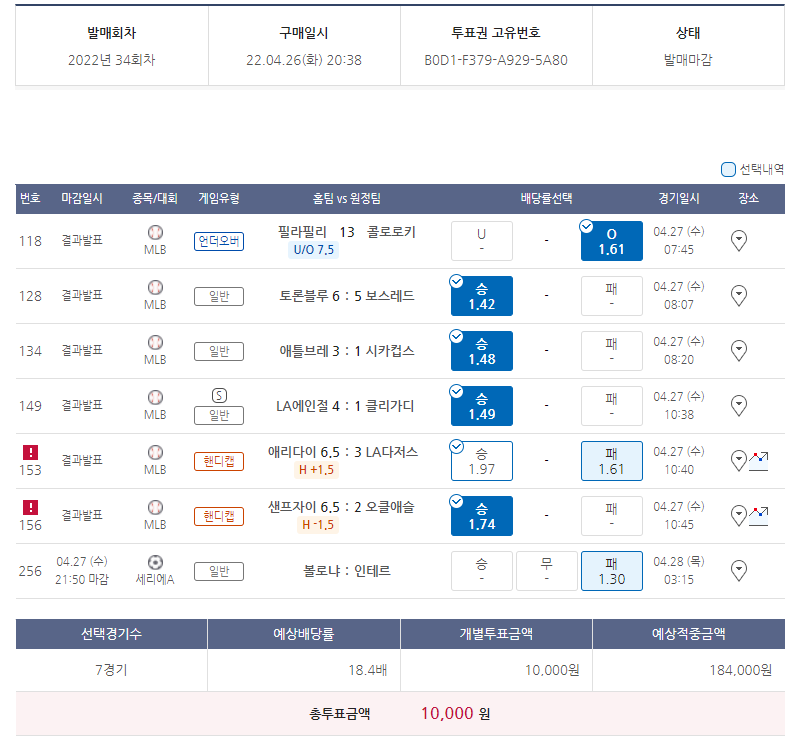Click the S badge icon on game 149
Viewport: 794px width, 749px height.
coord(219,396)
